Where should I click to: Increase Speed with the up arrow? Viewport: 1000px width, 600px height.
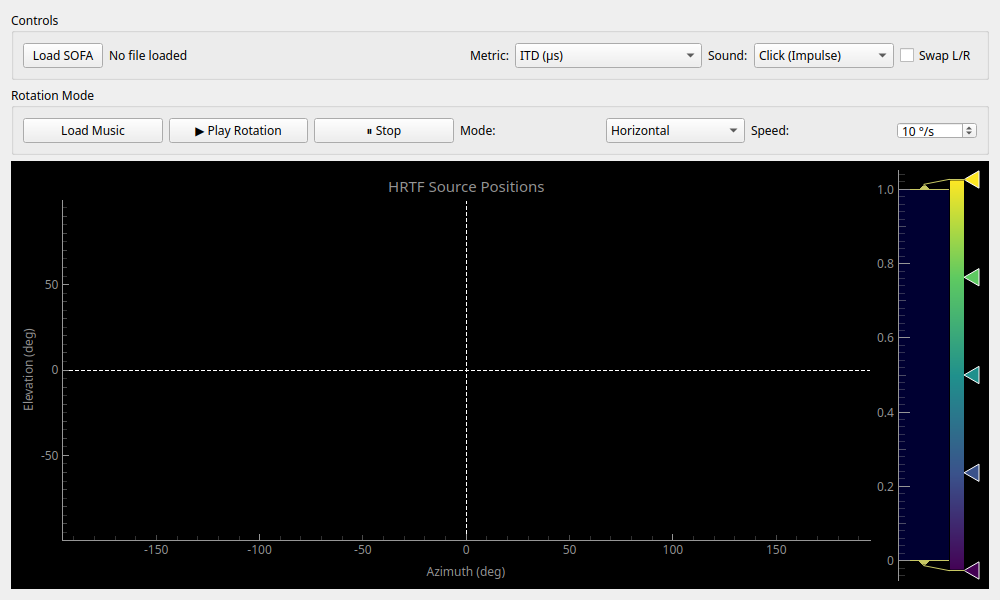click(x=970, y=127)
